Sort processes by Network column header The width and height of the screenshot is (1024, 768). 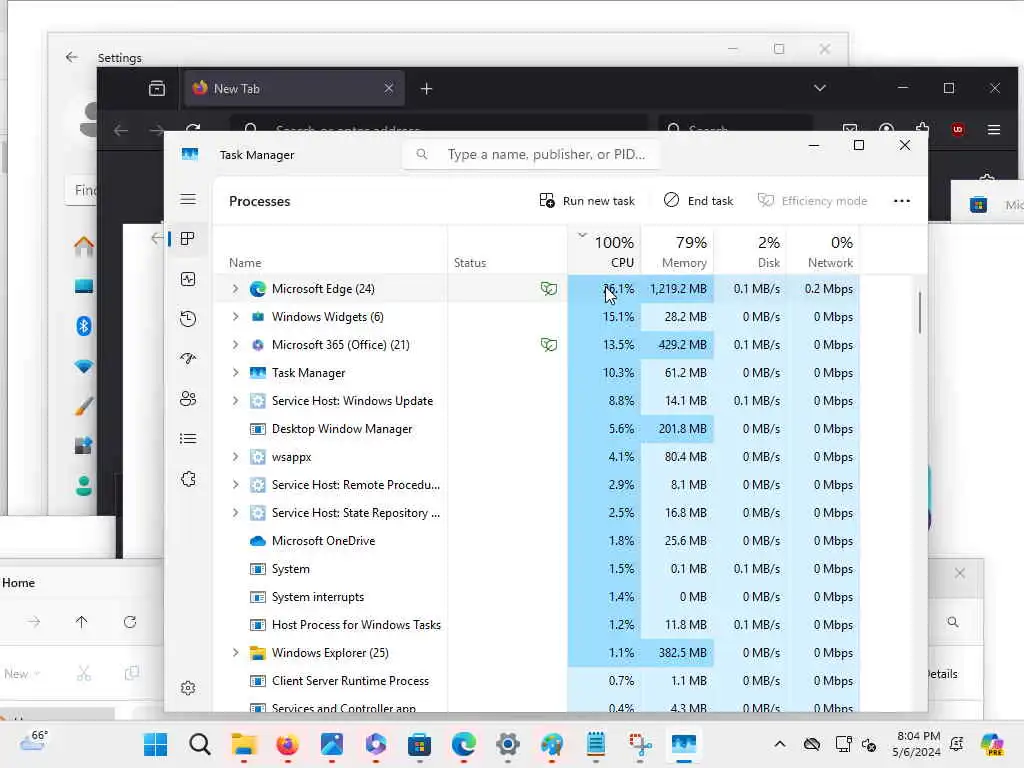point(824,251)
